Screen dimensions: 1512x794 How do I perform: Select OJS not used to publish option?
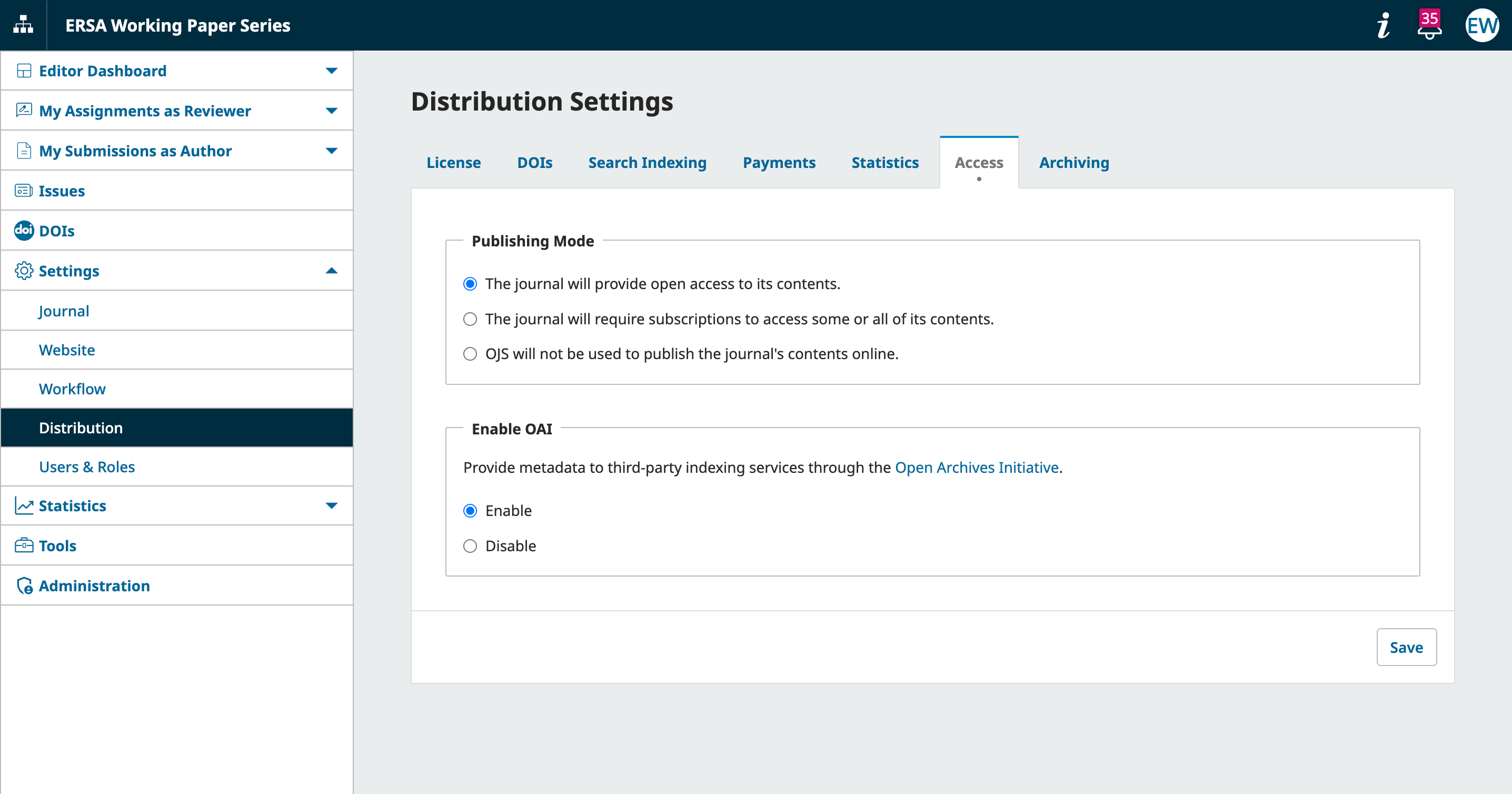tap(470, 354)
